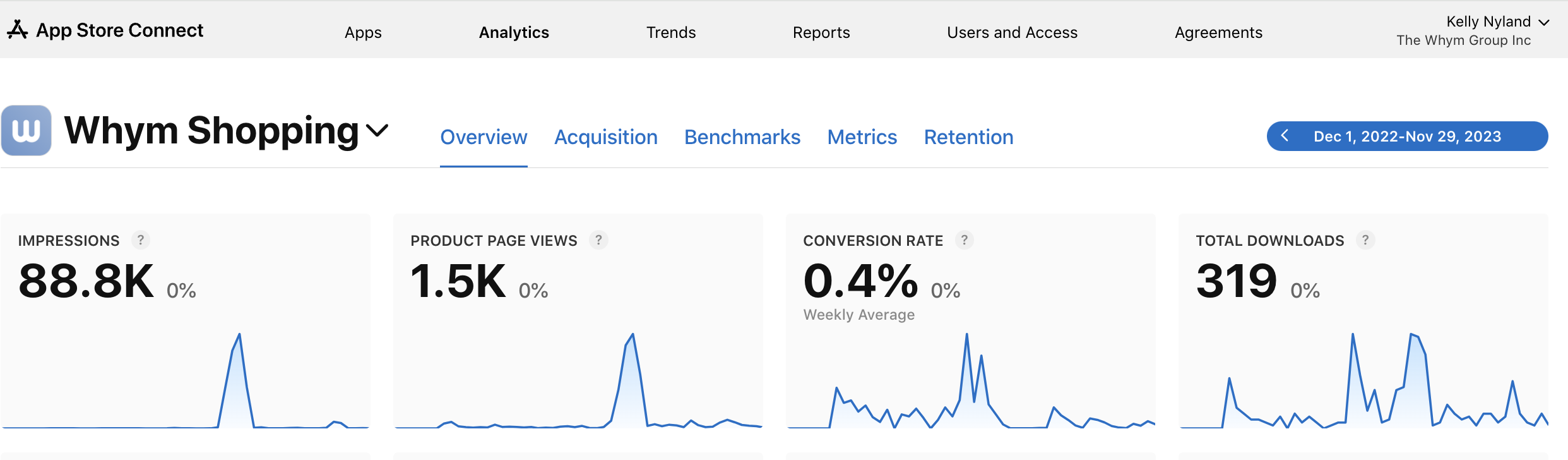
Task: Open the Whym Shopping app icon
Action: click(26, 130)
